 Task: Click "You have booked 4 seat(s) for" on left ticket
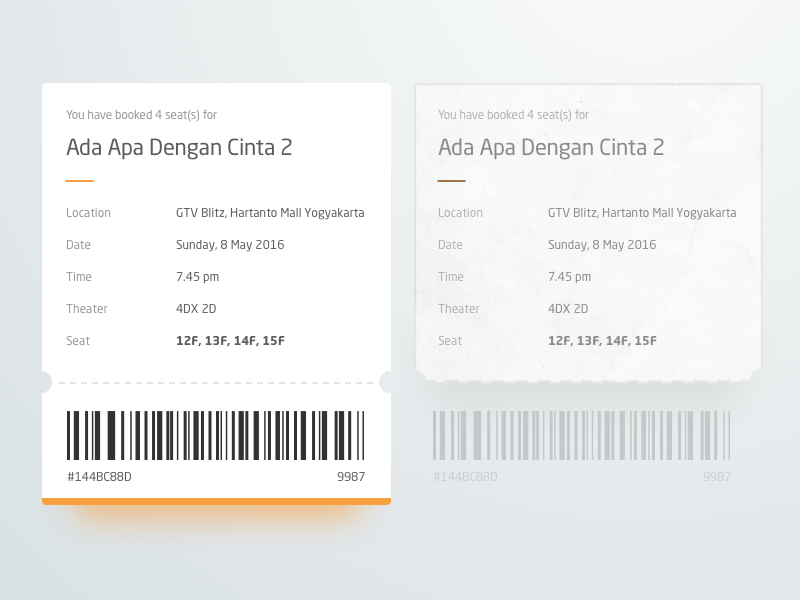[141, 115]
